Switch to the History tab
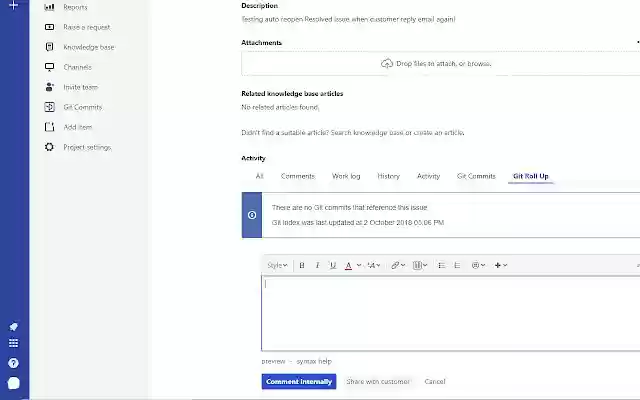 click(x=389, y=176)
